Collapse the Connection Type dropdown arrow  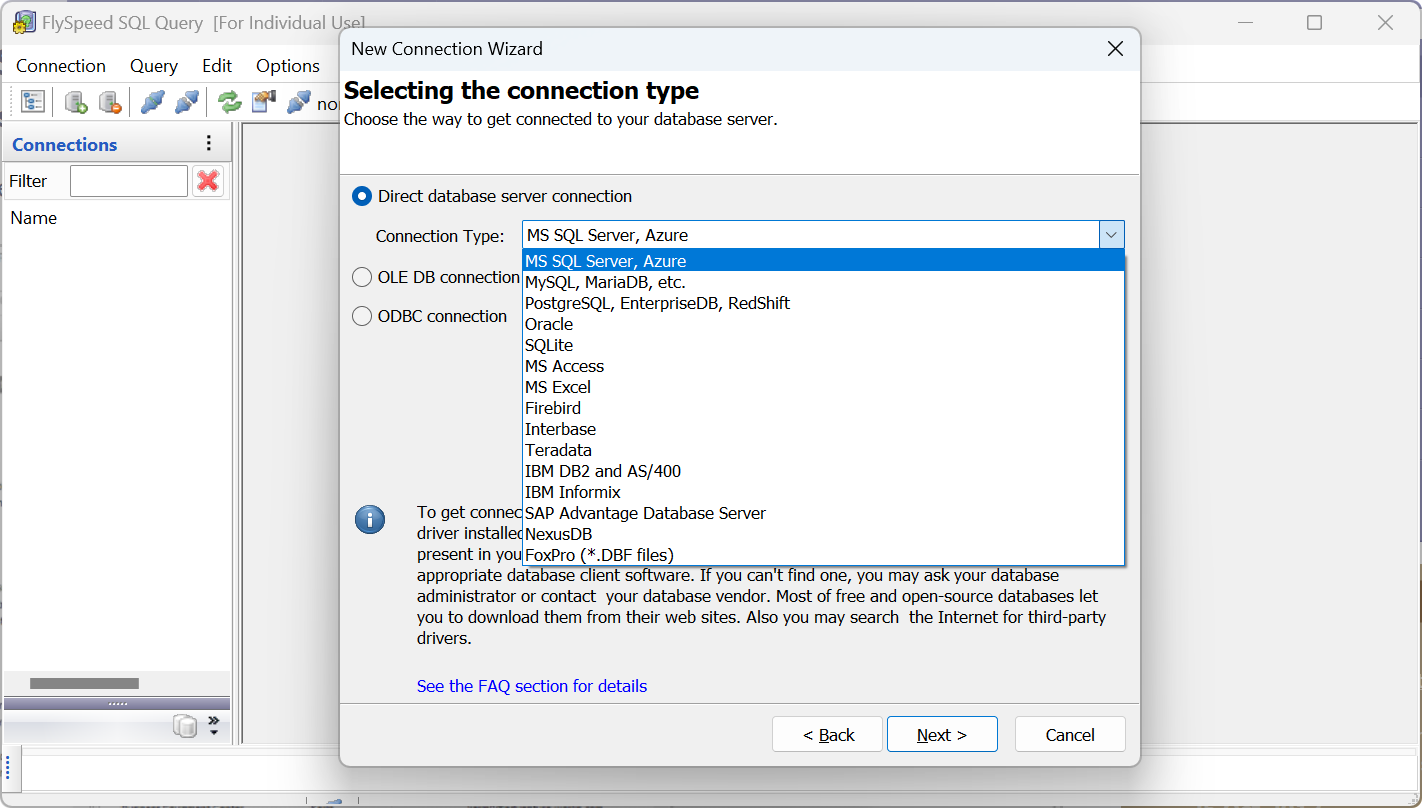(x=1112, y=235)
